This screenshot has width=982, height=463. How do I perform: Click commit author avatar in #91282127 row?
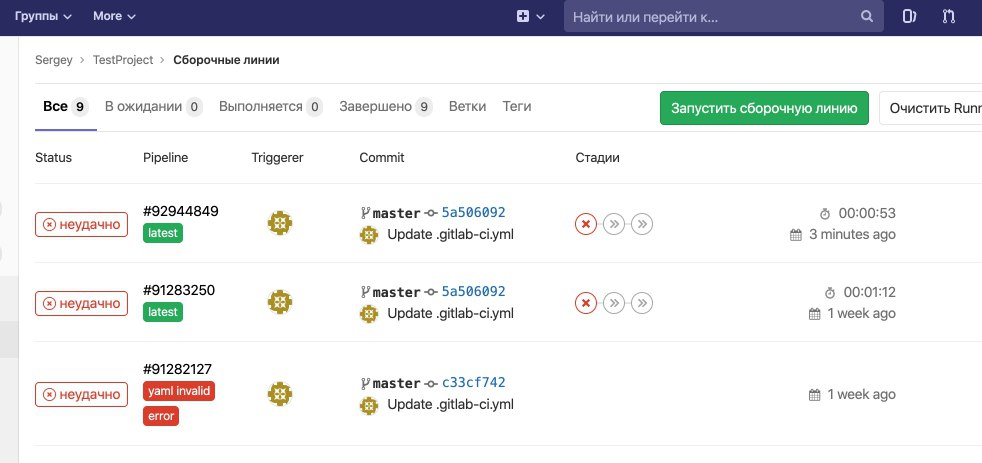[x=369, y=405]
